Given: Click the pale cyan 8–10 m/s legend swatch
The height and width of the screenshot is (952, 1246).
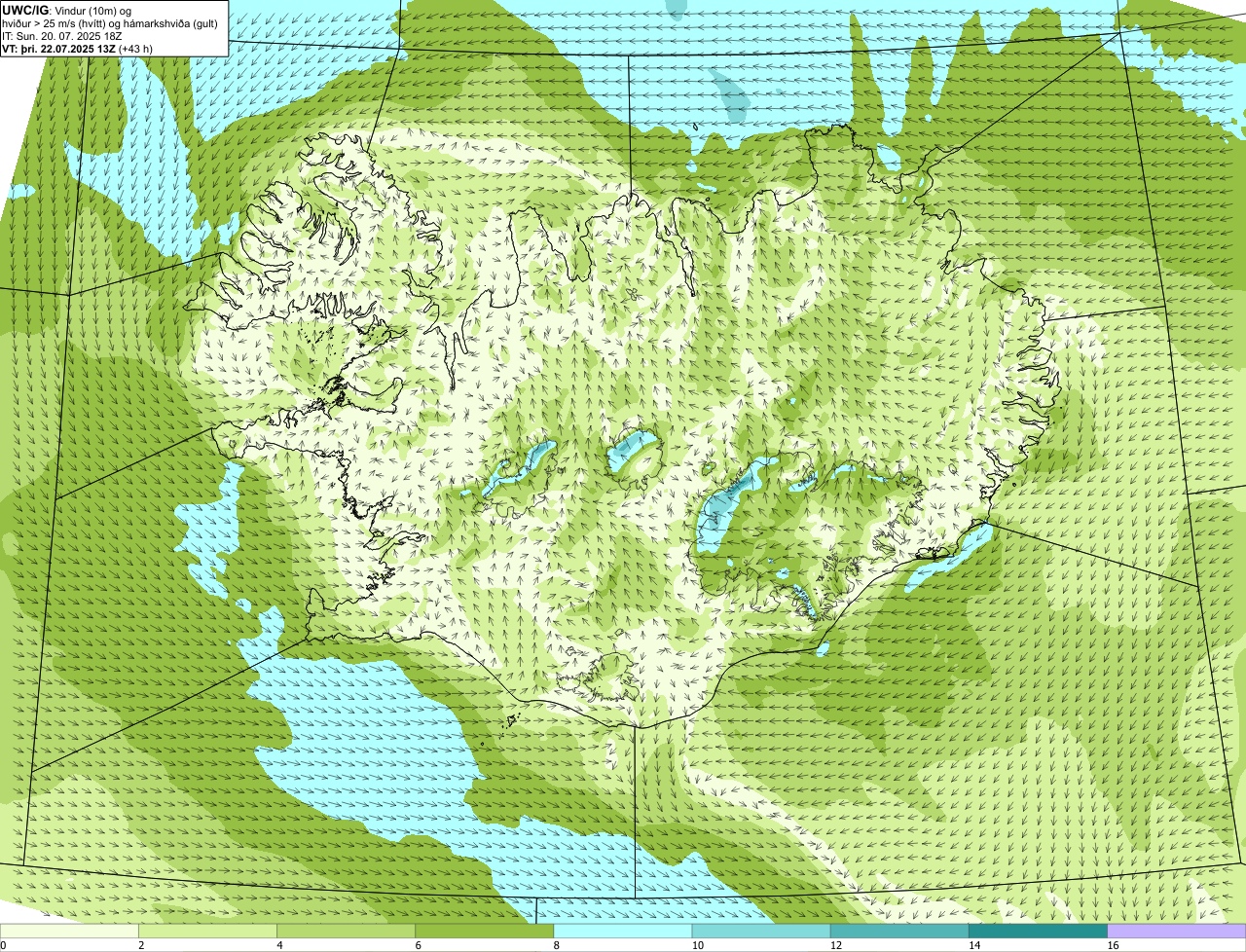Looking at the screenshot, I should point(623,931).
